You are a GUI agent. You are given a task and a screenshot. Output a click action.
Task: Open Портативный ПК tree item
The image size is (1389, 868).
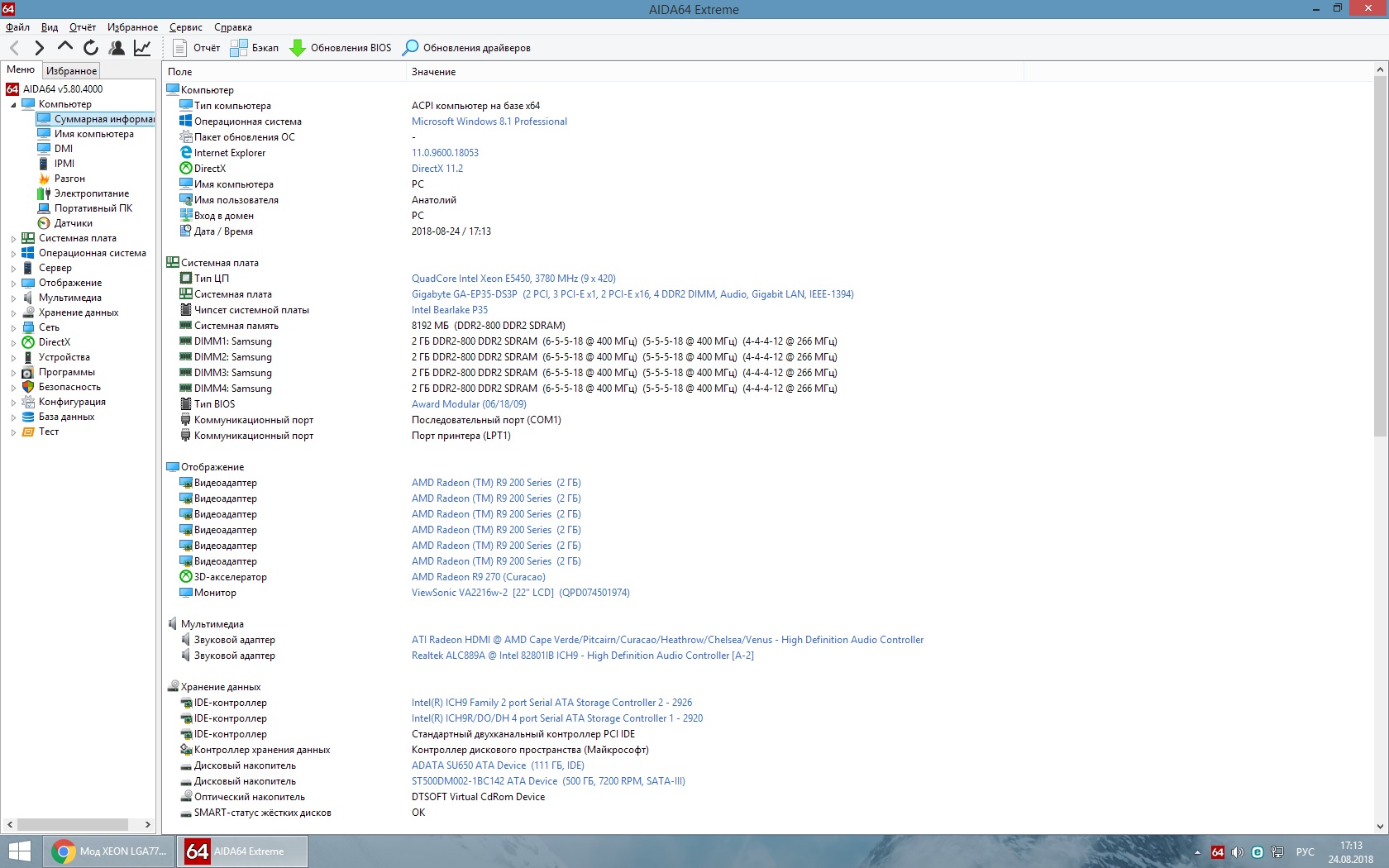(93, 208)
